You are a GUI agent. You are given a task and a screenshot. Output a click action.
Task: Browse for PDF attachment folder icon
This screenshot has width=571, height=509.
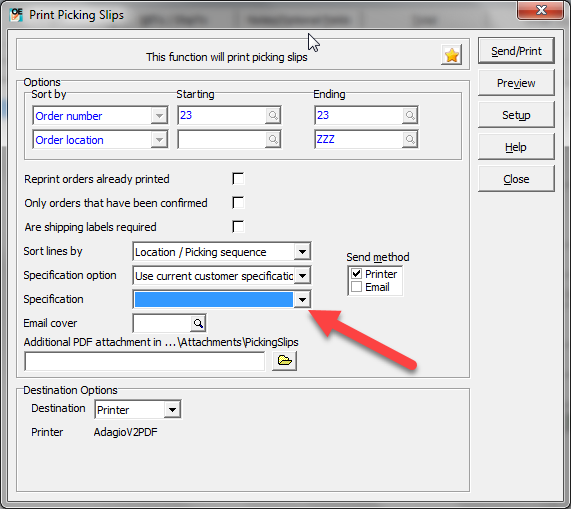(284, 361)
